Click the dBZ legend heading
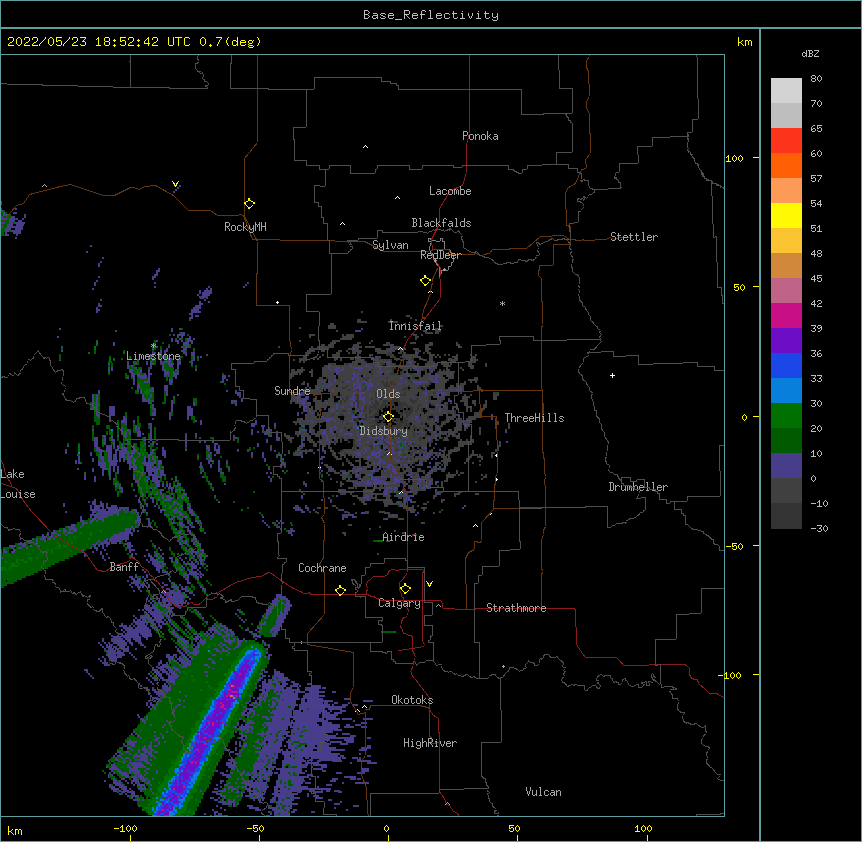The image size is (862, 842). pyautogui.click(x=810, y=54)
